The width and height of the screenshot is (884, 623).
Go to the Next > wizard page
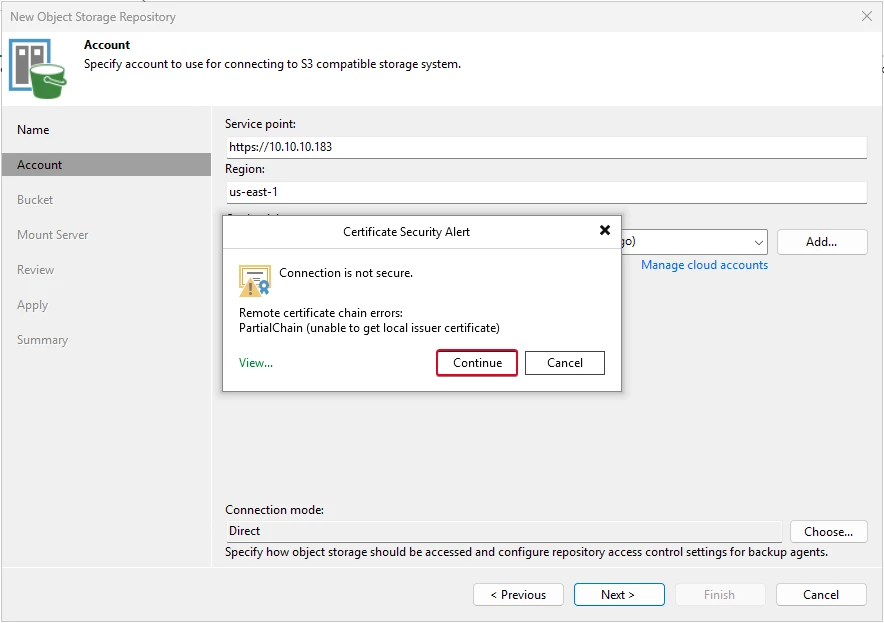point(619,595)
